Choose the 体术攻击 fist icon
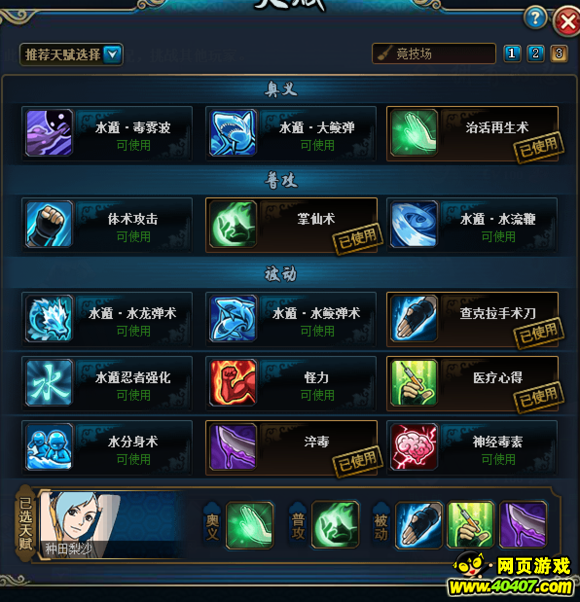Image resolution: width=580 pixels, height=602 pixels. pos(49,224)
